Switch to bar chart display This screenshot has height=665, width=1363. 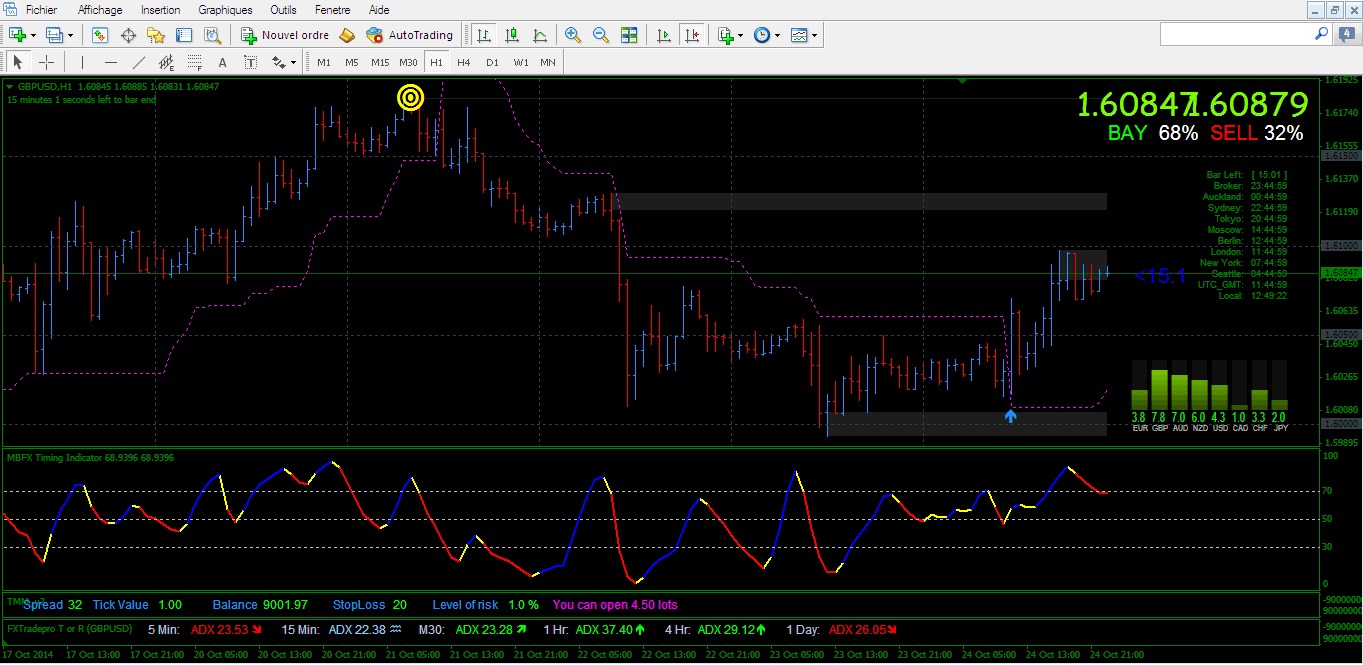484,35
